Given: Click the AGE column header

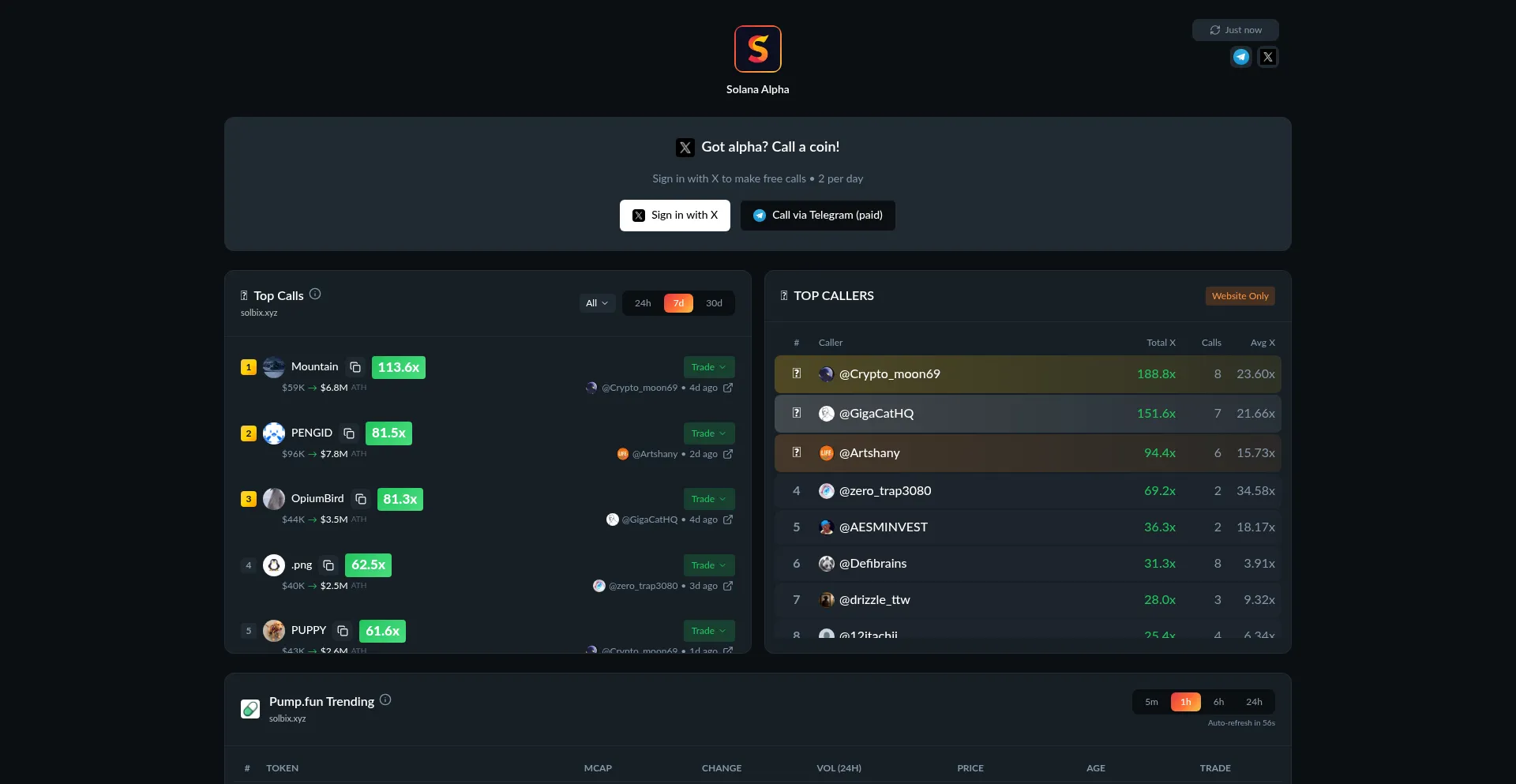Looking at the screenshot, I should click(1096, 768).
